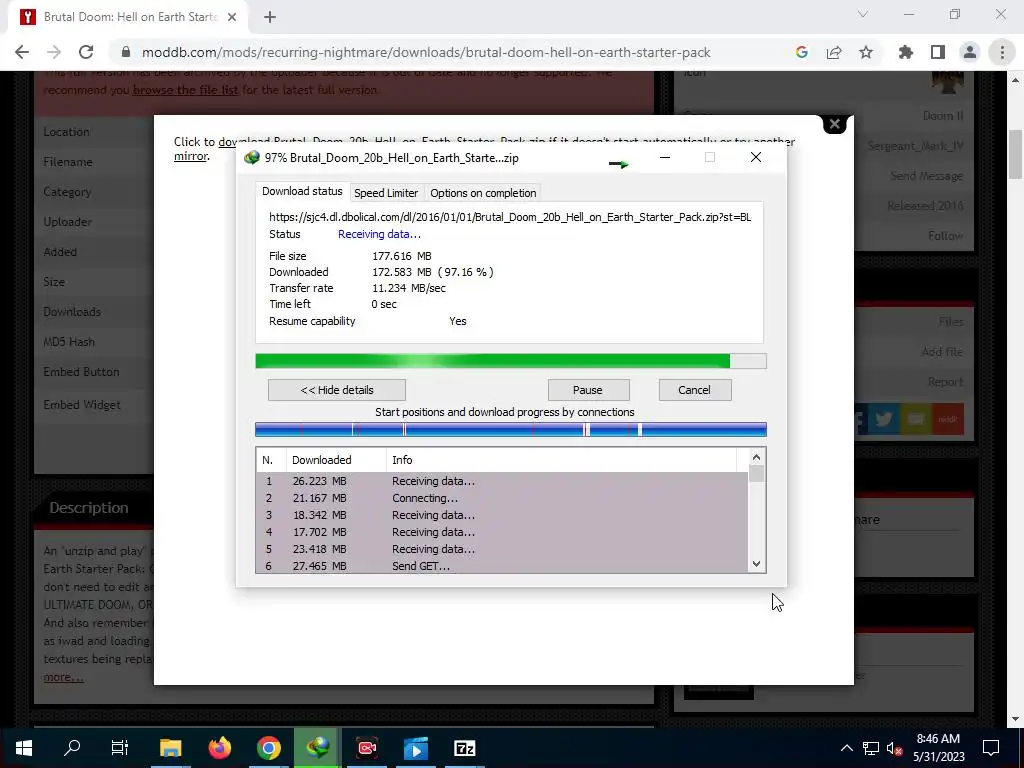This screenshot has width=1024, height=768.
Task: Click the IDM icon in dialog title
Action: [x=251, y=157]
